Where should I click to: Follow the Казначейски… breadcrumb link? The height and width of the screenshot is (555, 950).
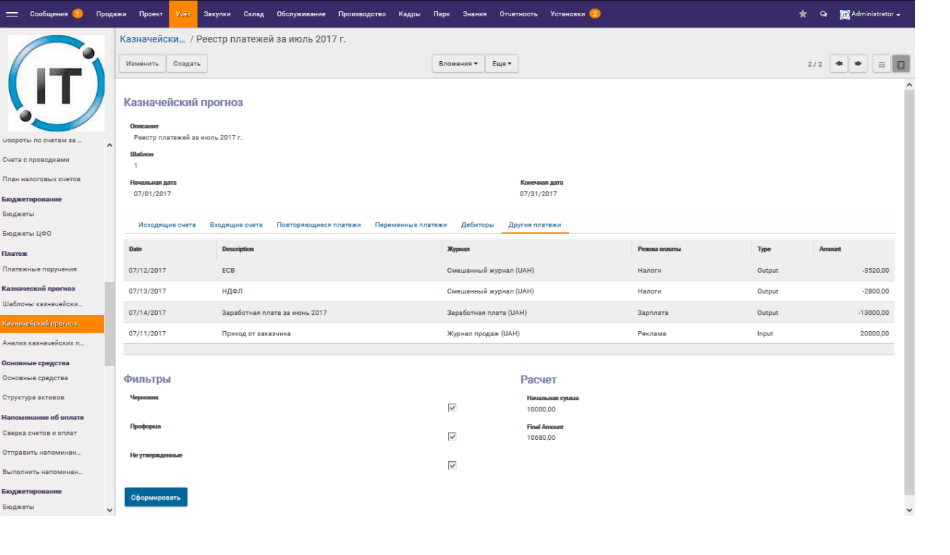coord(152,39)
